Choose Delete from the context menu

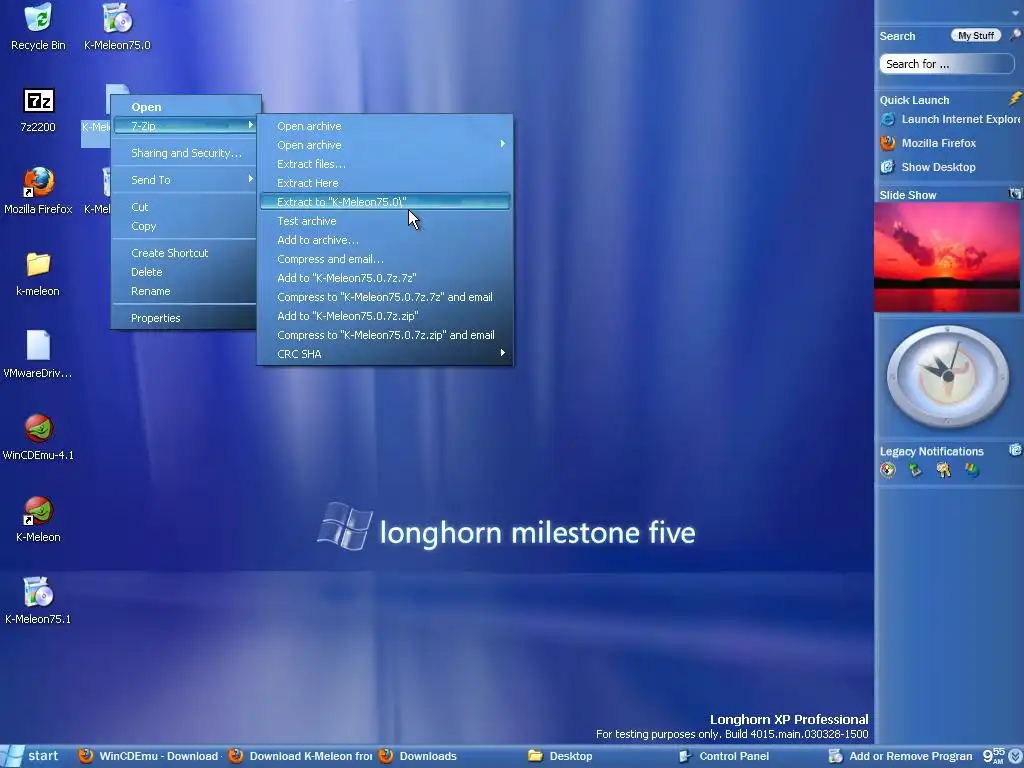point(186,272)
